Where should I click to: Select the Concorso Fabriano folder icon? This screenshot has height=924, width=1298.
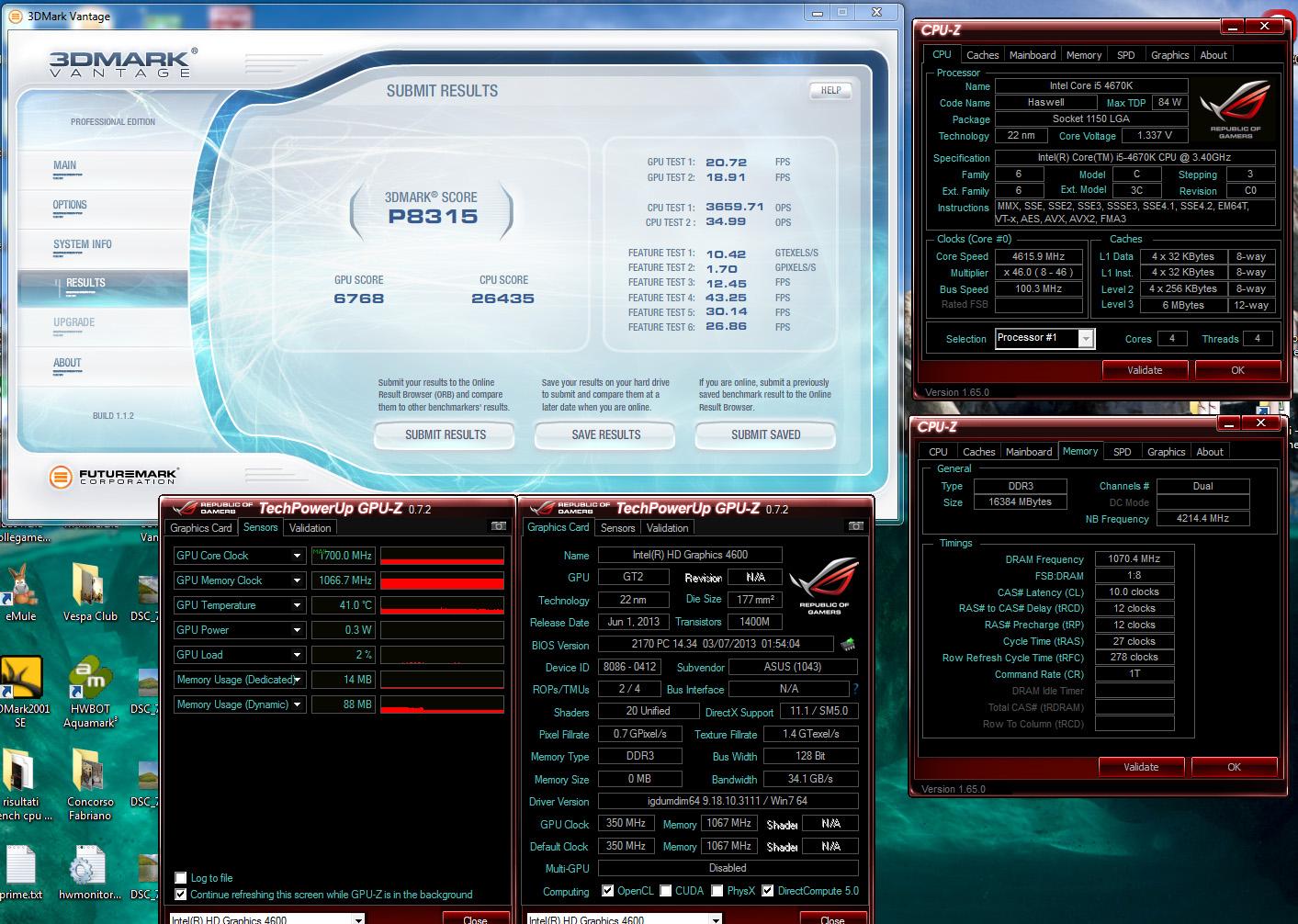[x=90, y=785]
